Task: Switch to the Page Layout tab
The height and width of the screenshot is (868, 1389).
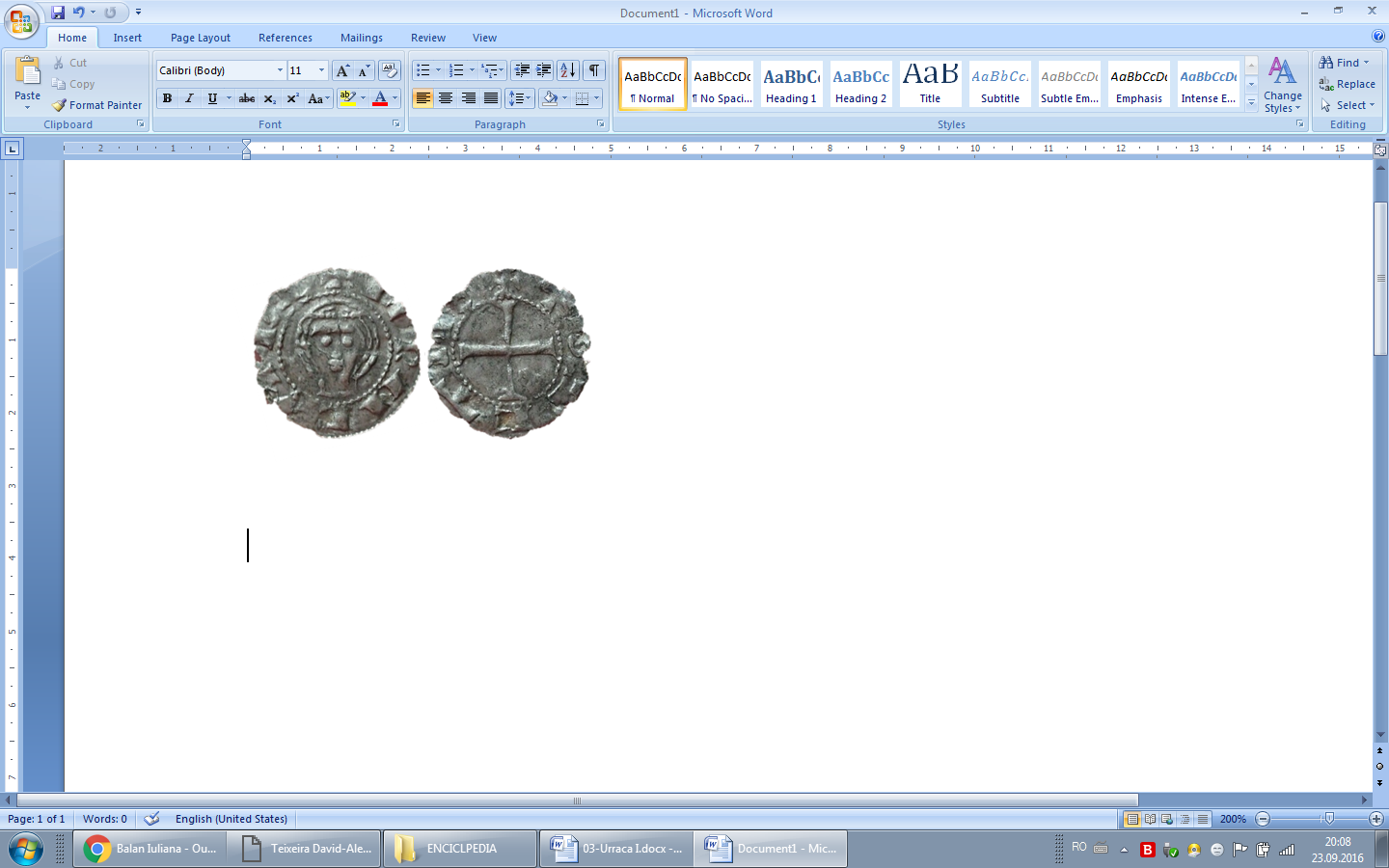Action: 200,38
